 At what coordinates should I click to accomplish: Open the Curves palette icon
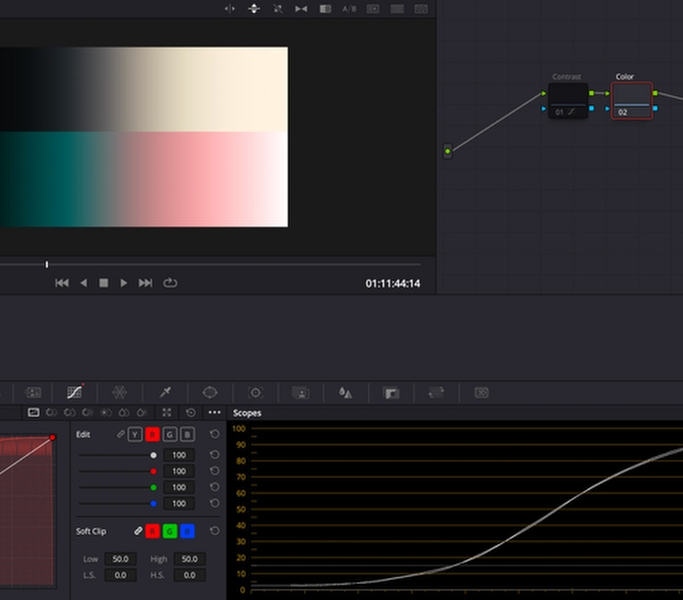point(75,393)
